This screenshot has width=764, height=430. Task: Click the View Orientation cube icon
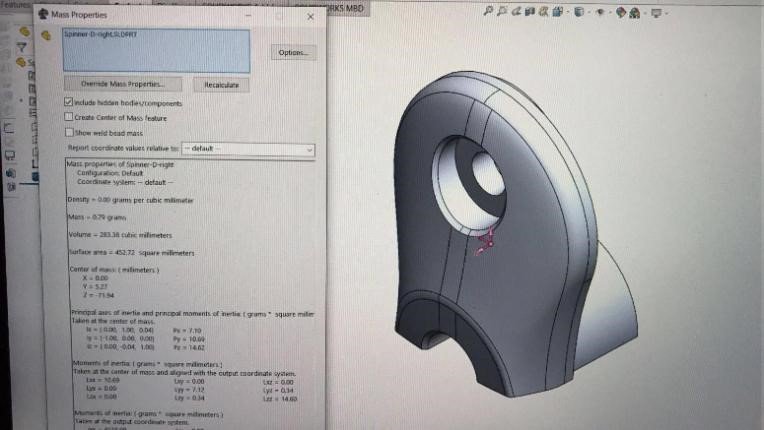tap(557, 11)
